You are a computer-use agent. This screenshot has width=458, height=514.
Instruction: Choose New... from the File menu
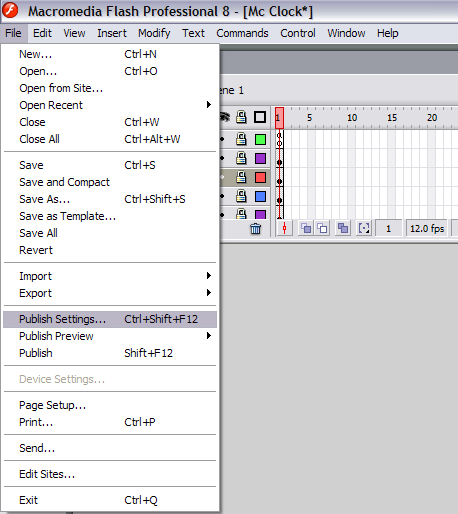click(110, 54)
